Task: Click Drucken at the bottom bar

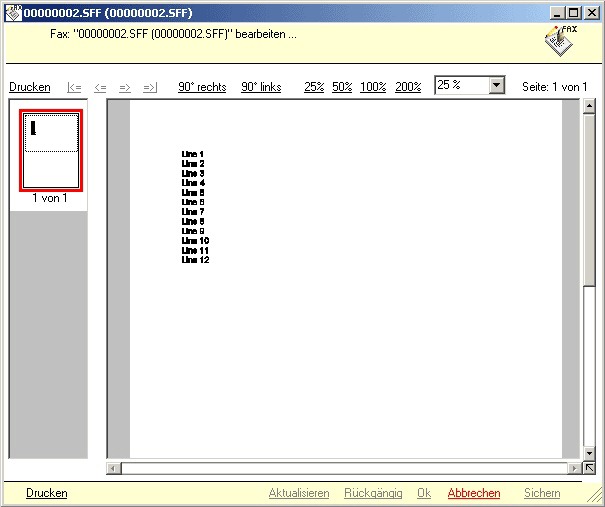Action: point(47,493)
